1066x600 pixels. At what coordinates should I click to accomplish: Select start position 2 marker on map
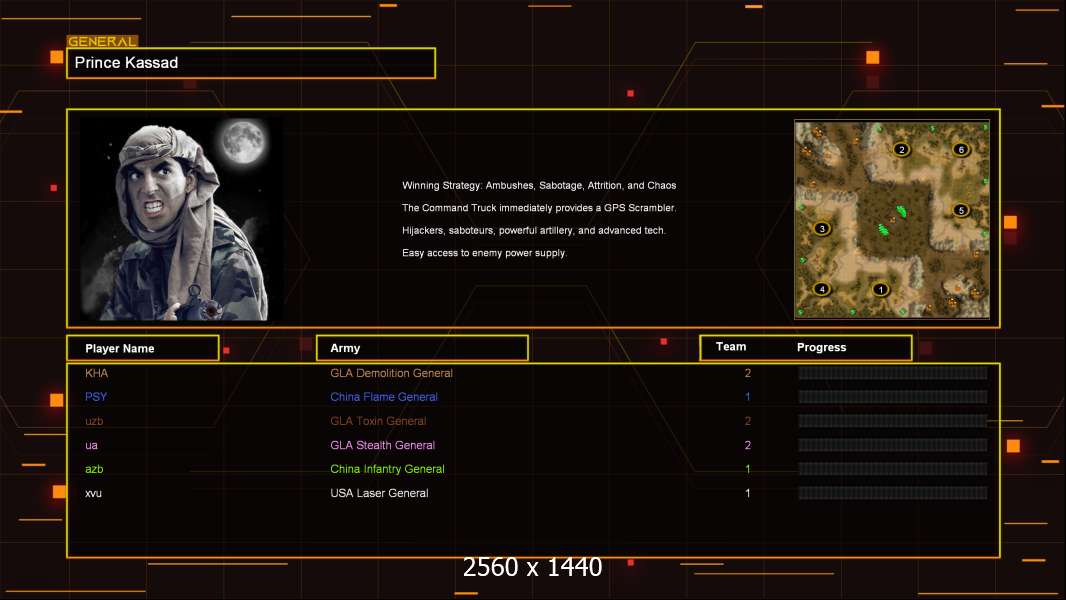tap(901, 150)
